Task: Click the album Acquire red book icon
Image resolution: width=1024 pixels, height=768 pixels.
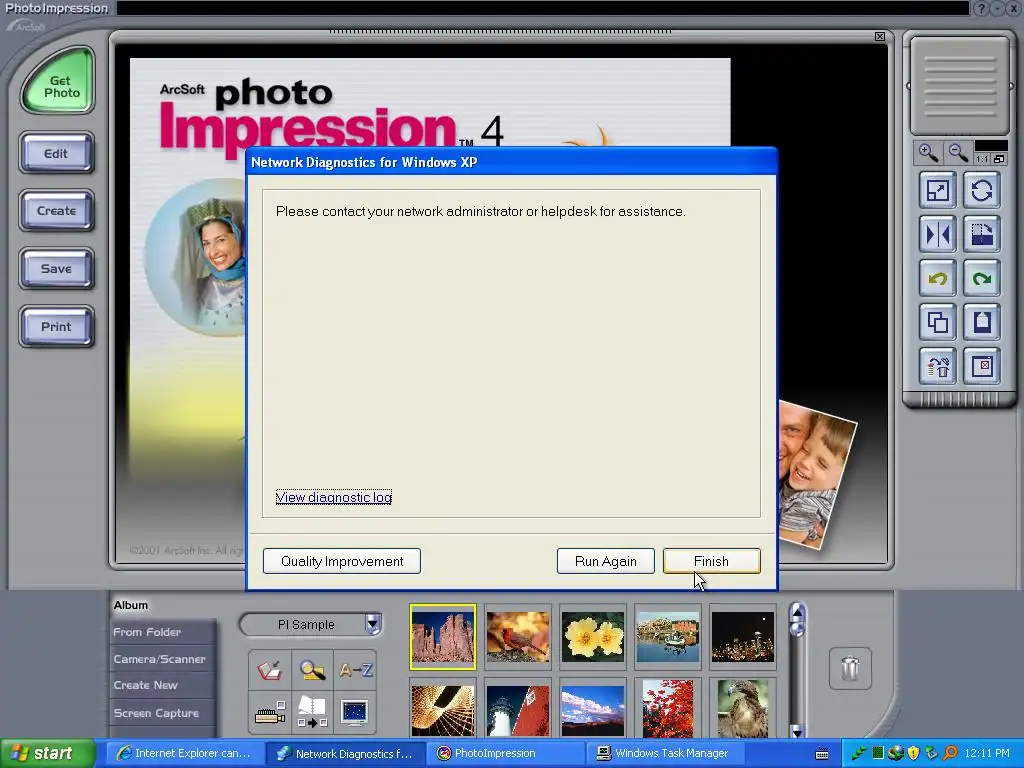Action: point(270,670)
